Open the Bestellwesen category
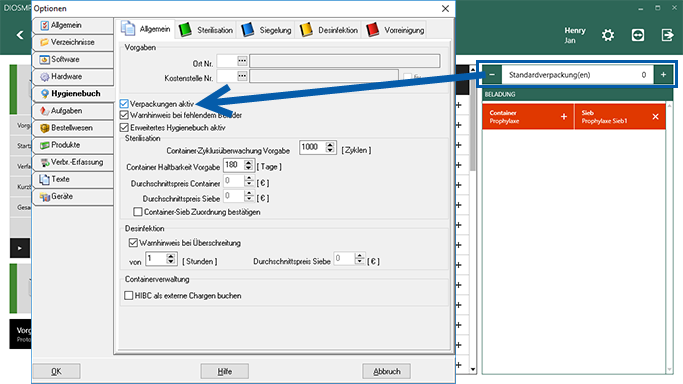 (x=73, y=128)
